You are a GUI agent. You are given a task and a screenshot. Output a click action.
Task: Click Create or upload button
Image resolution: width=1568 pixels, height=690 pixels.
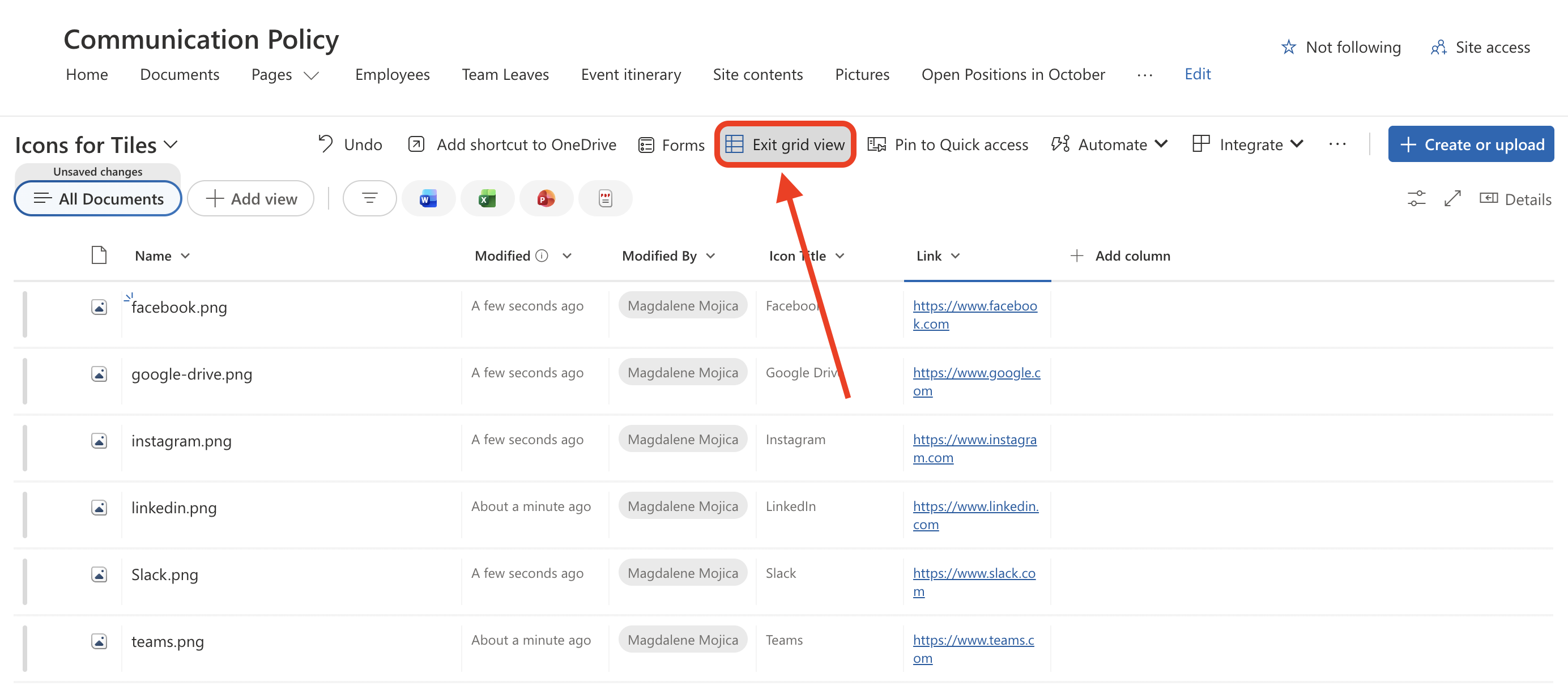(1471, 145)
